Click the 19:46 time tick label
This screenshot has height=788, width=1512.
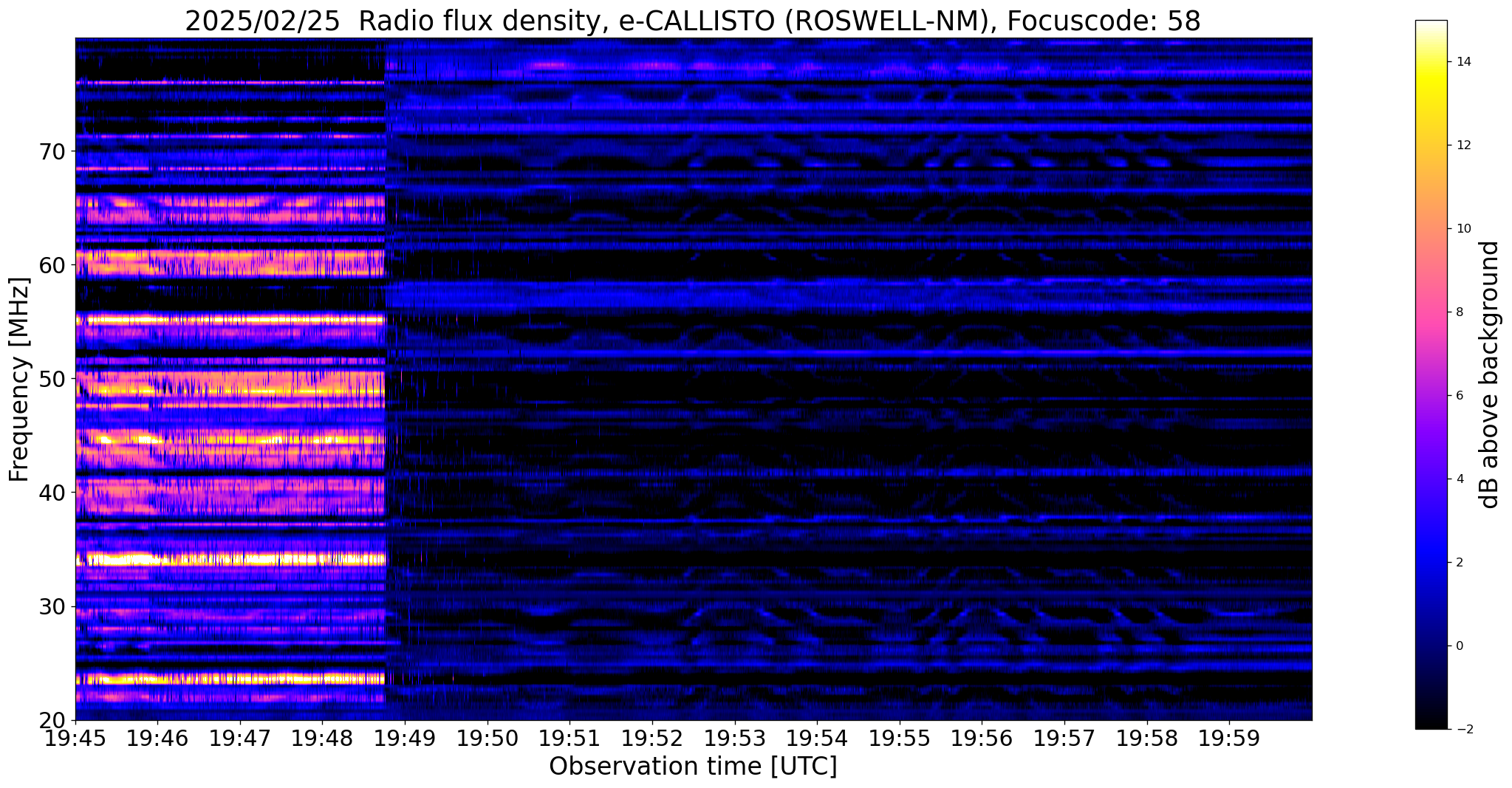point(158,738)
